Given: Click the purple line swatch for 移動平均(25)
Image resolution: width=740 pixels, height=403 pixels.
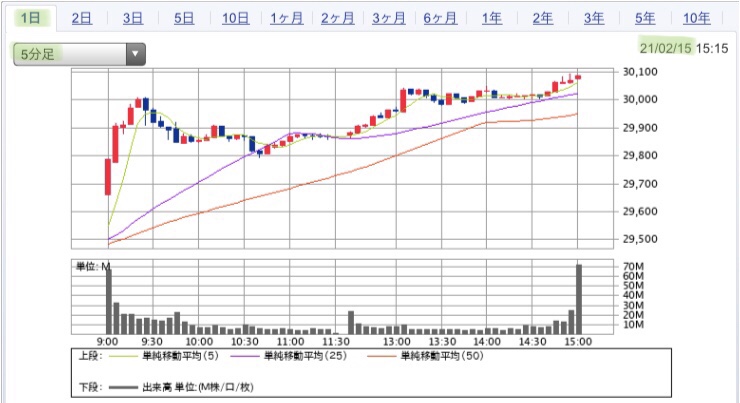Looking at the screenshot, I should click(244, 357).
